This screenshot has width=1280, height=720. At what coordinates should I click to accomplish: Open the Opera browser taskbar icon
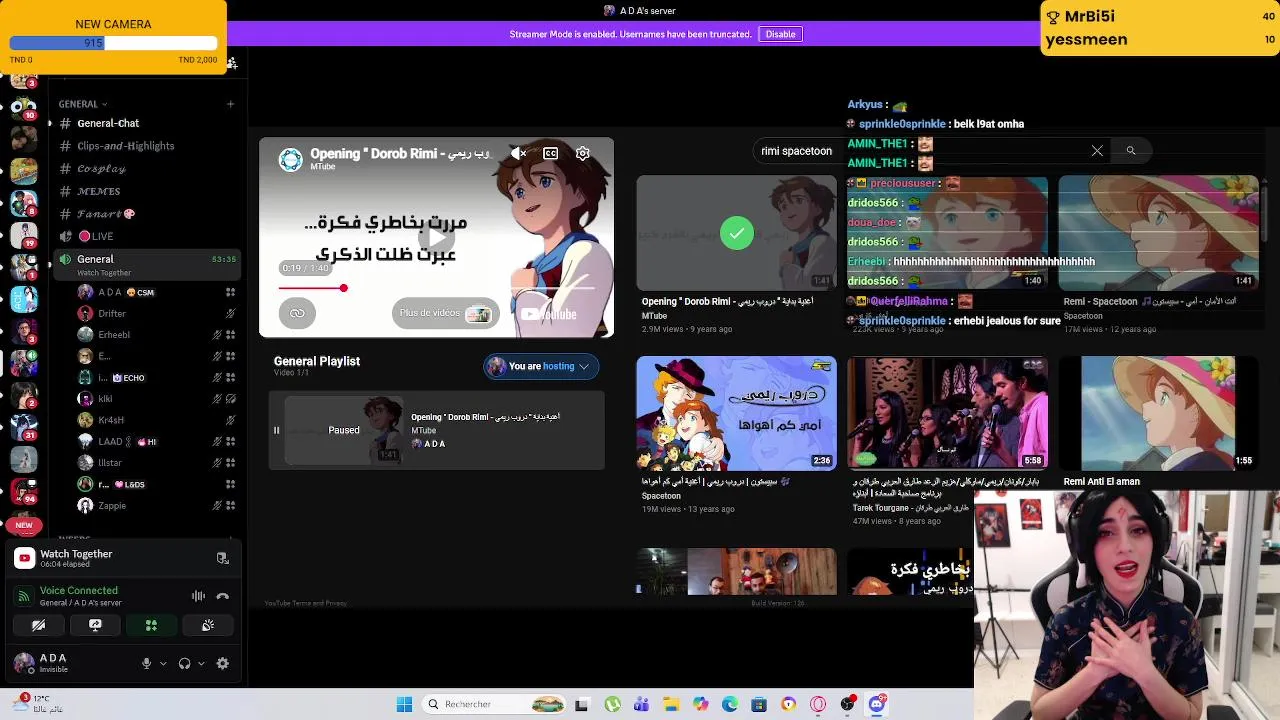[x=818, y=704]
